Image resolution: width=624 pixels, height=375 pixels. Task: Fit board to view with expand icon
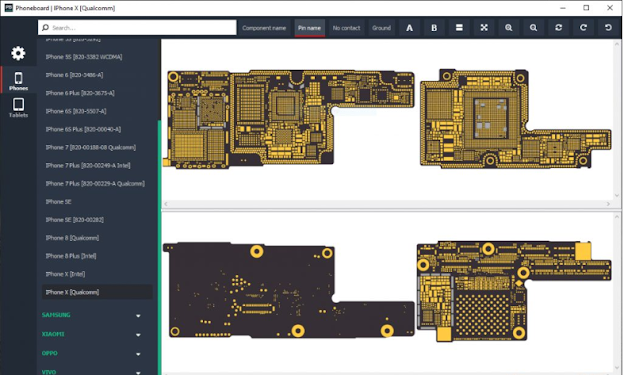[484, 28]
